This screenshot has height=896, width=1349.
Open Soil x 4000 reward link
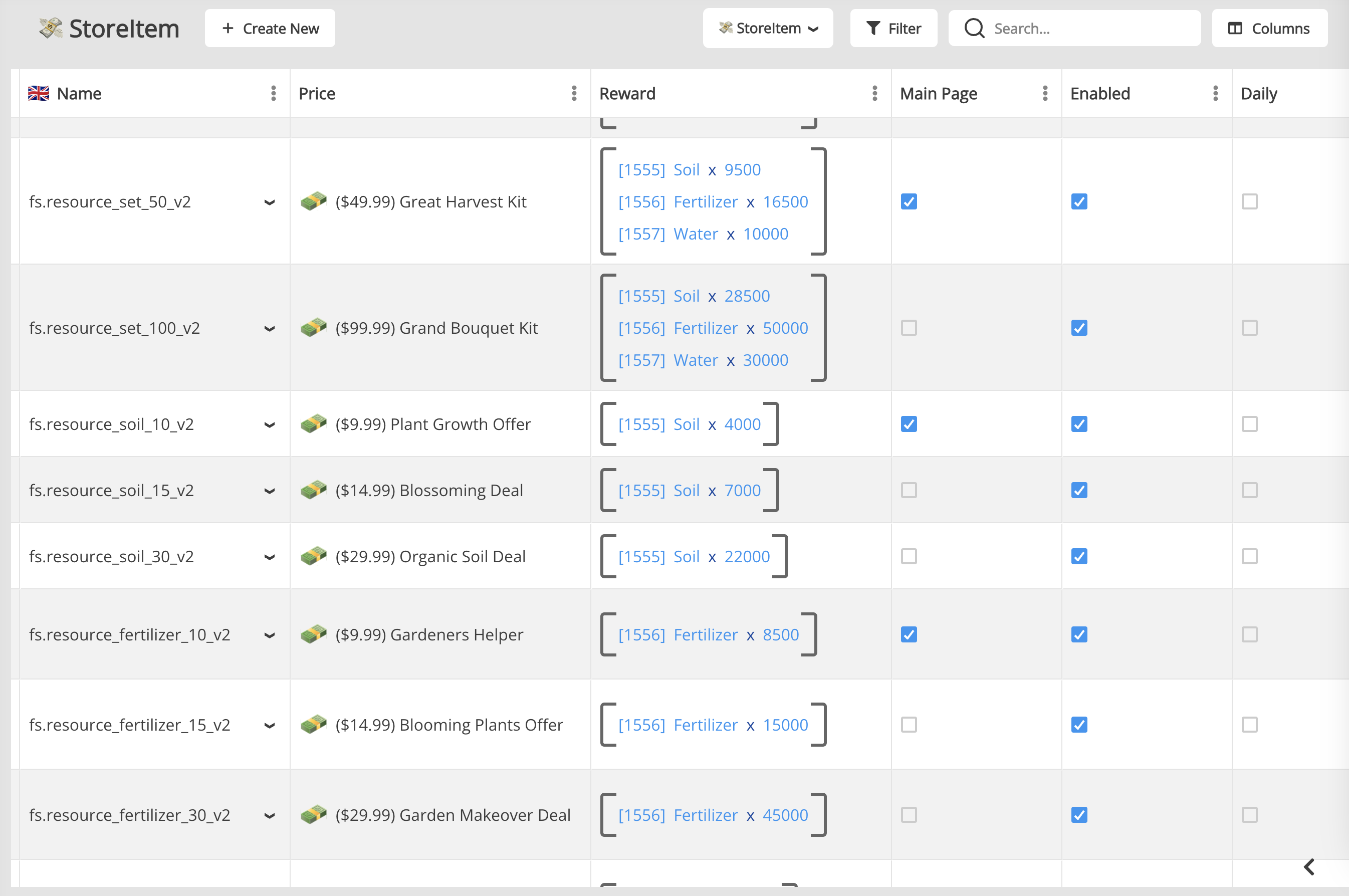[x=690, y=424]
